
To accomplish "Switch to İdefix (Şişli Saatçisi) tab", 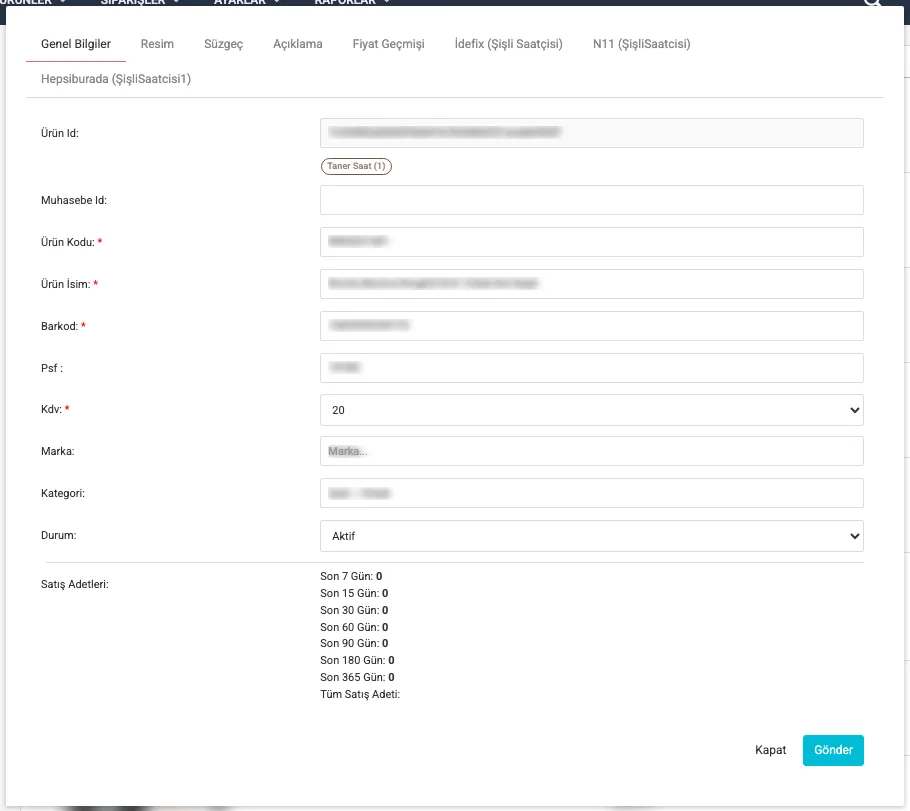I will click(x=508, y=44).
